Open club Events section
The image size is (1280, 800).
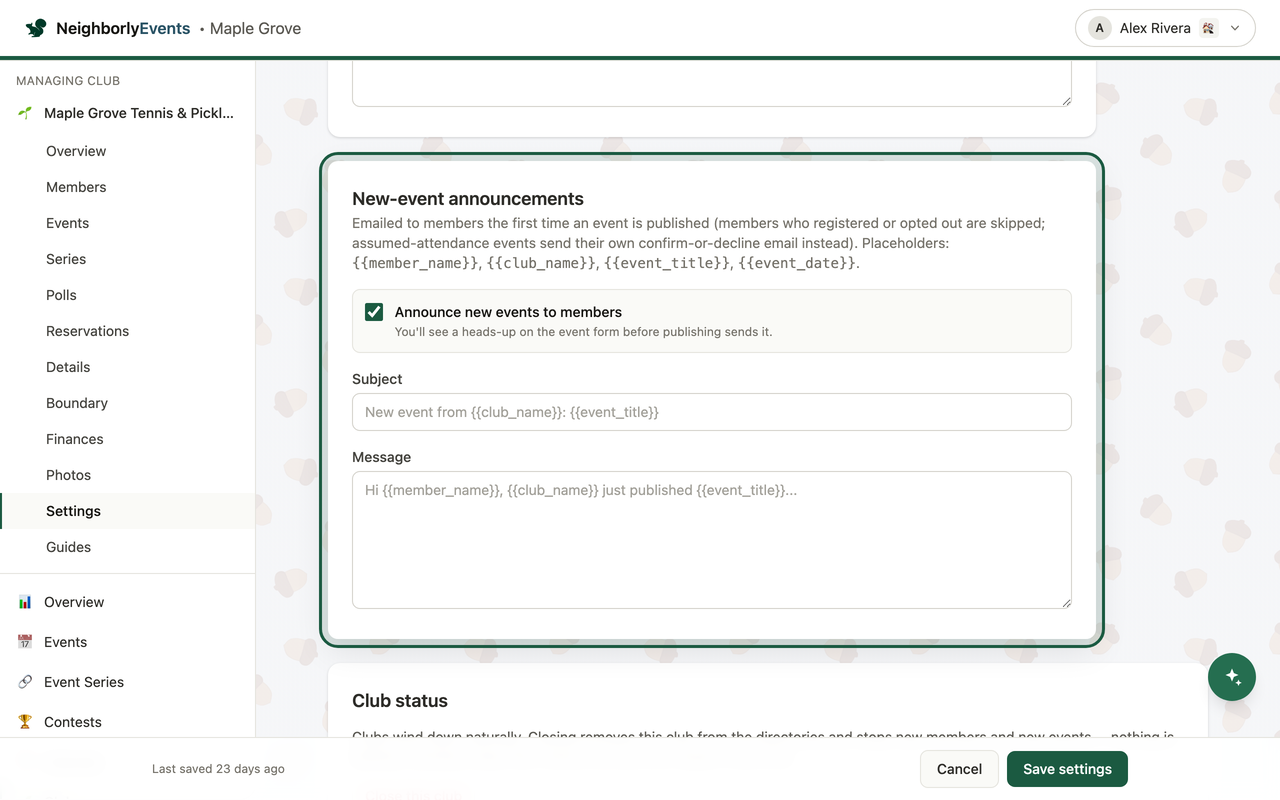[x=67, y=223]
